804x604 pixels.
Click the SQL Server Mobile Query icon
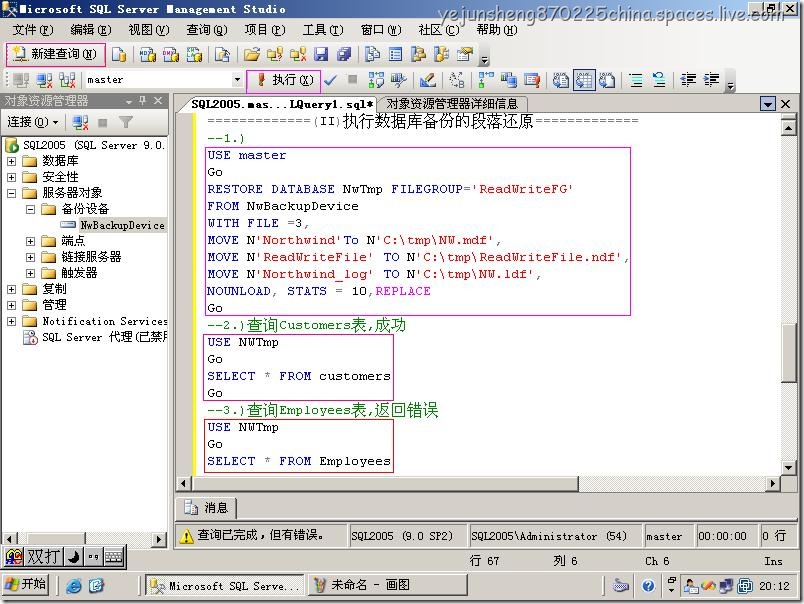222,54
